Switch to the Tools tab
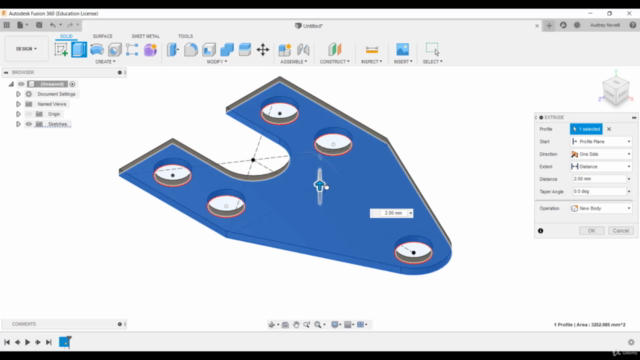The image size is (640, 360). click(x=185, y=36)
